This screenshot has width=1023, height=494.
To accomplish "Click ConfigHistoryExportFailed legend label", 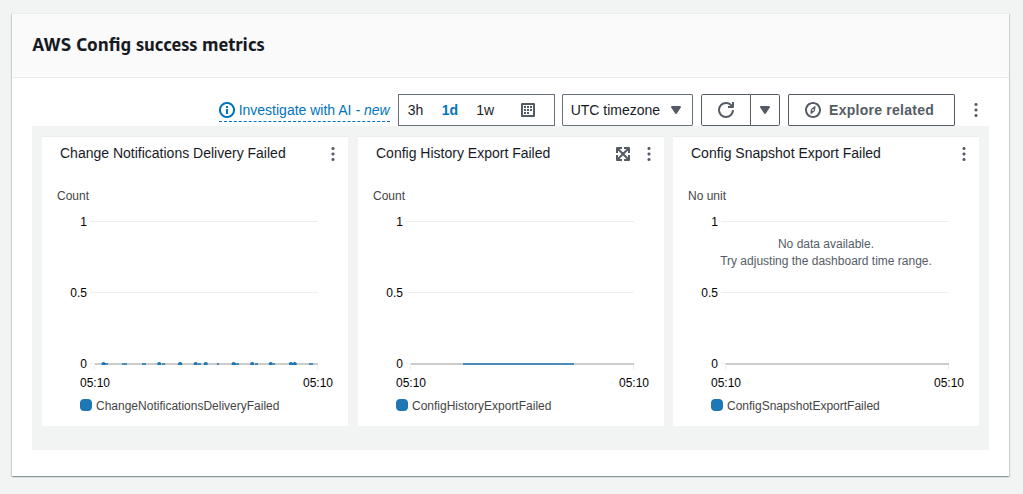I will point(481,406).
